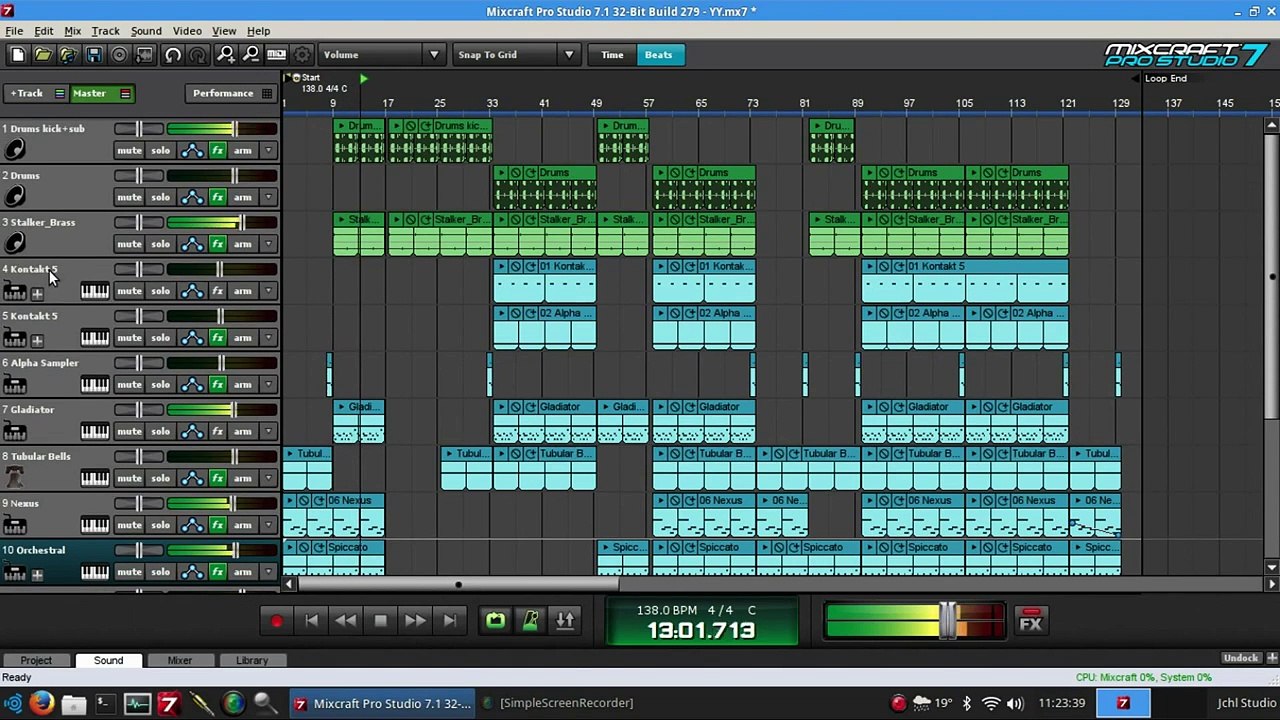Open the MIDI keyboard icon in the toolbar
The height and width of the screenshot is (720, 1280).
pyautogui.click(x=277, y=55)
